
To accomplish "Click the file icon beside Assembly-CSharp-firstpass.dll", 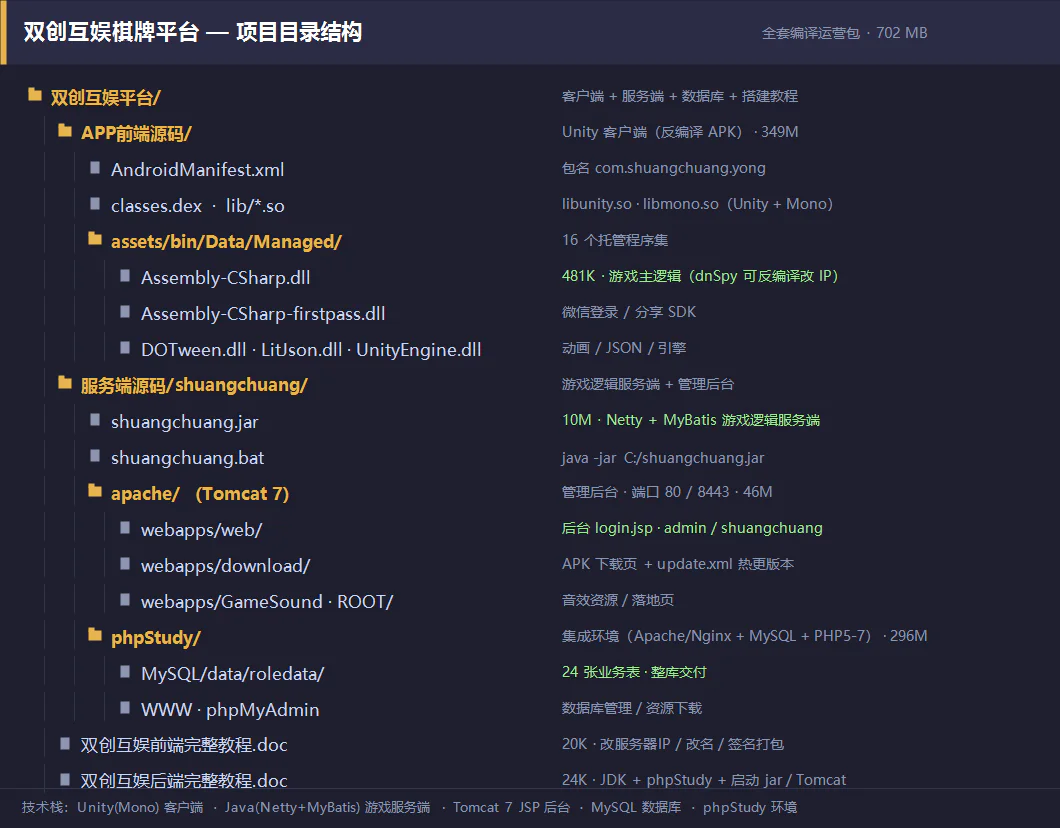I will (125, 311).
